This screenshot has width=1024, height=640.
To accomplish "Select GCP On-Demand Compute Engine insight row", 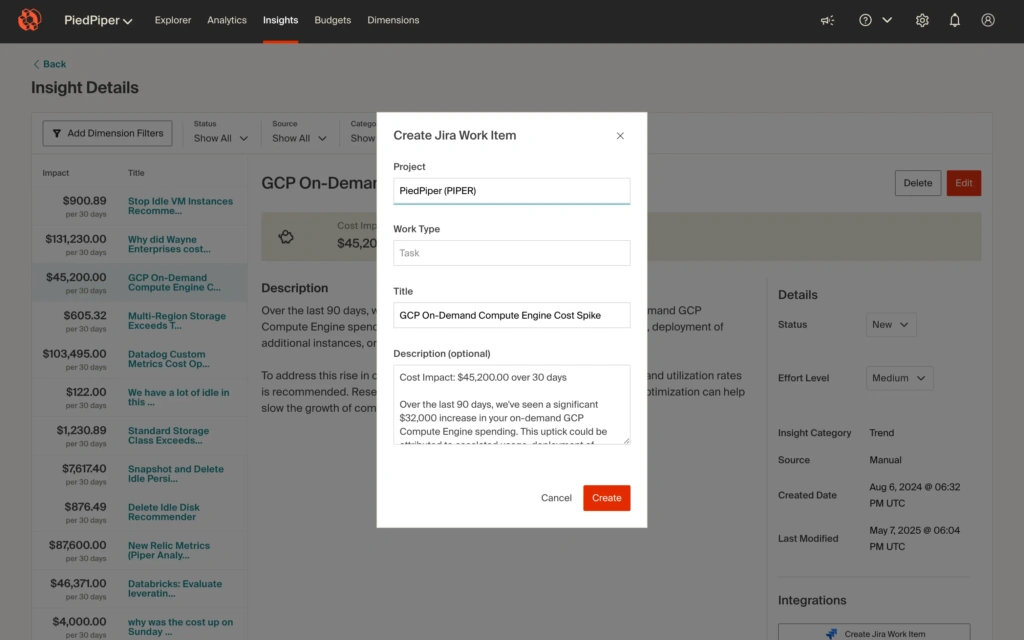I will (x=140, y=282).
